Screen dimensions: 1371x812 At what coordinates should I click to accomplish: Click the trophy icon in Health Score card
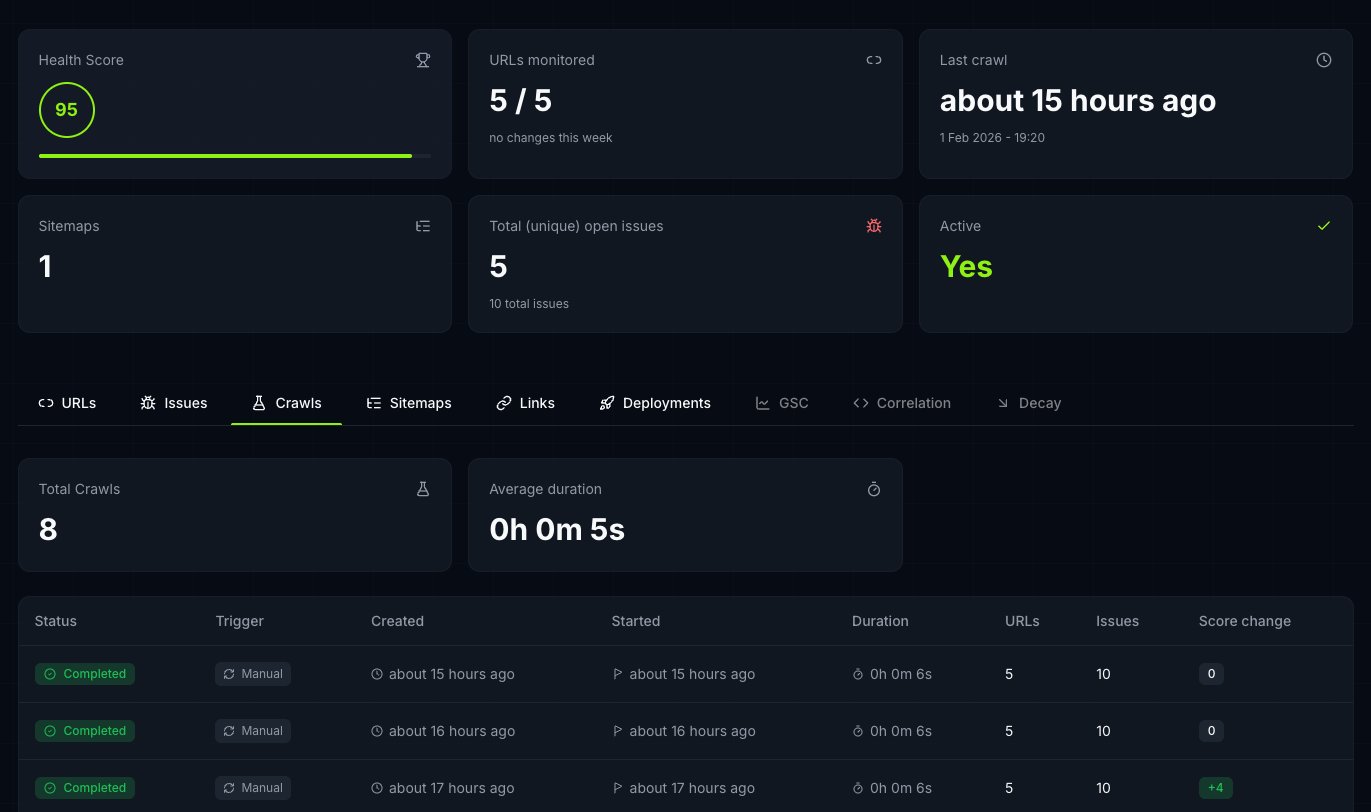click(x=423, y=60)
